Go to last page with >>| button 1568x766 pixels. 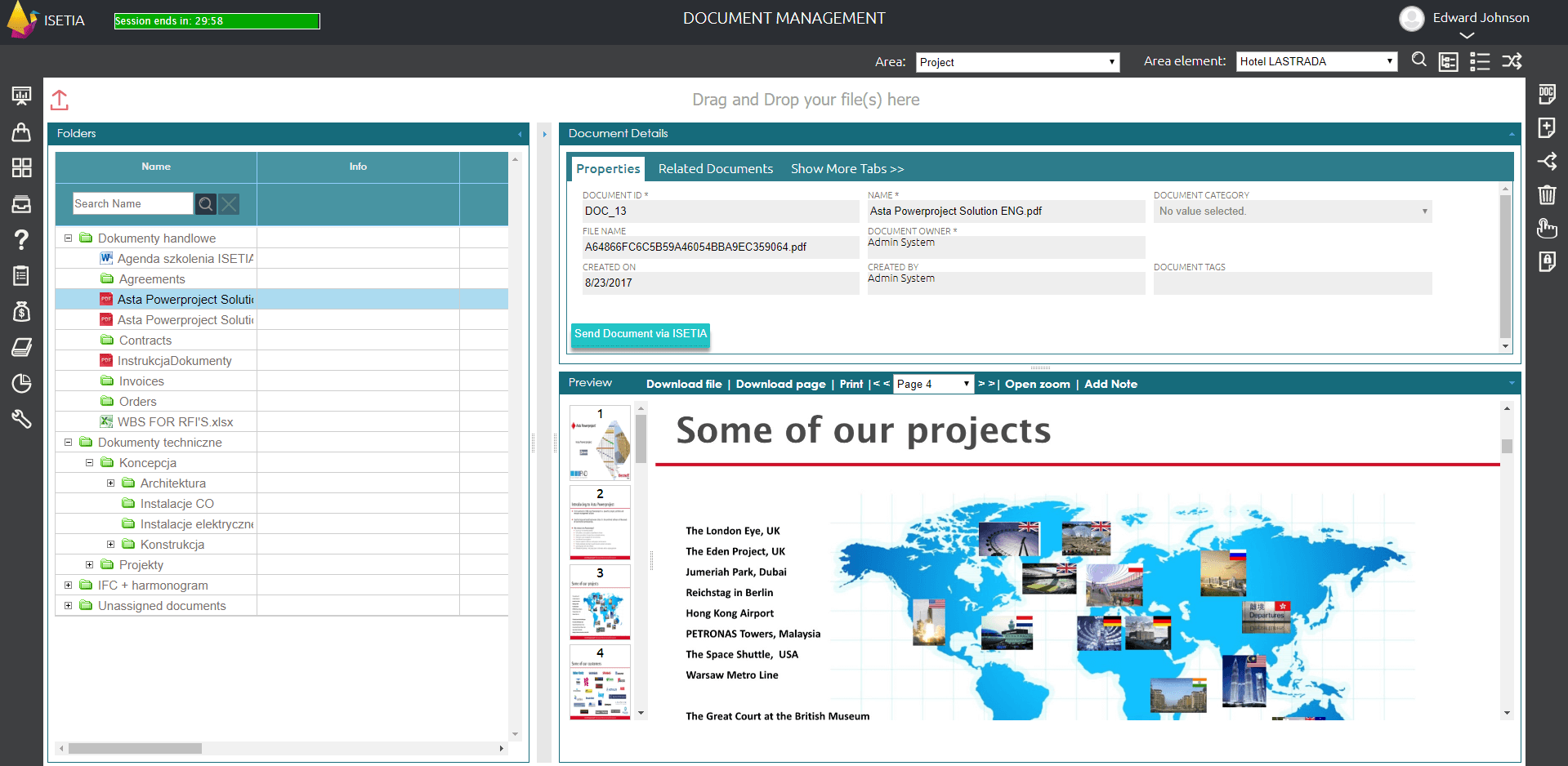[x=989, y=384]
